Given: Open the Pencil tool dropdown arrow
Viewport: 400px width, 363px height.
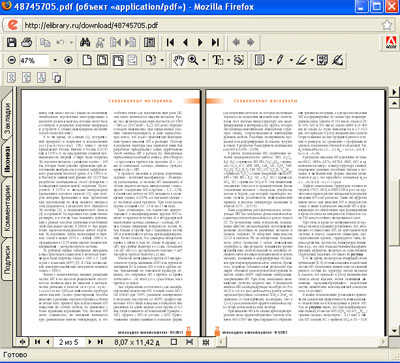Looking at the screenshot, I should [291, 61].
